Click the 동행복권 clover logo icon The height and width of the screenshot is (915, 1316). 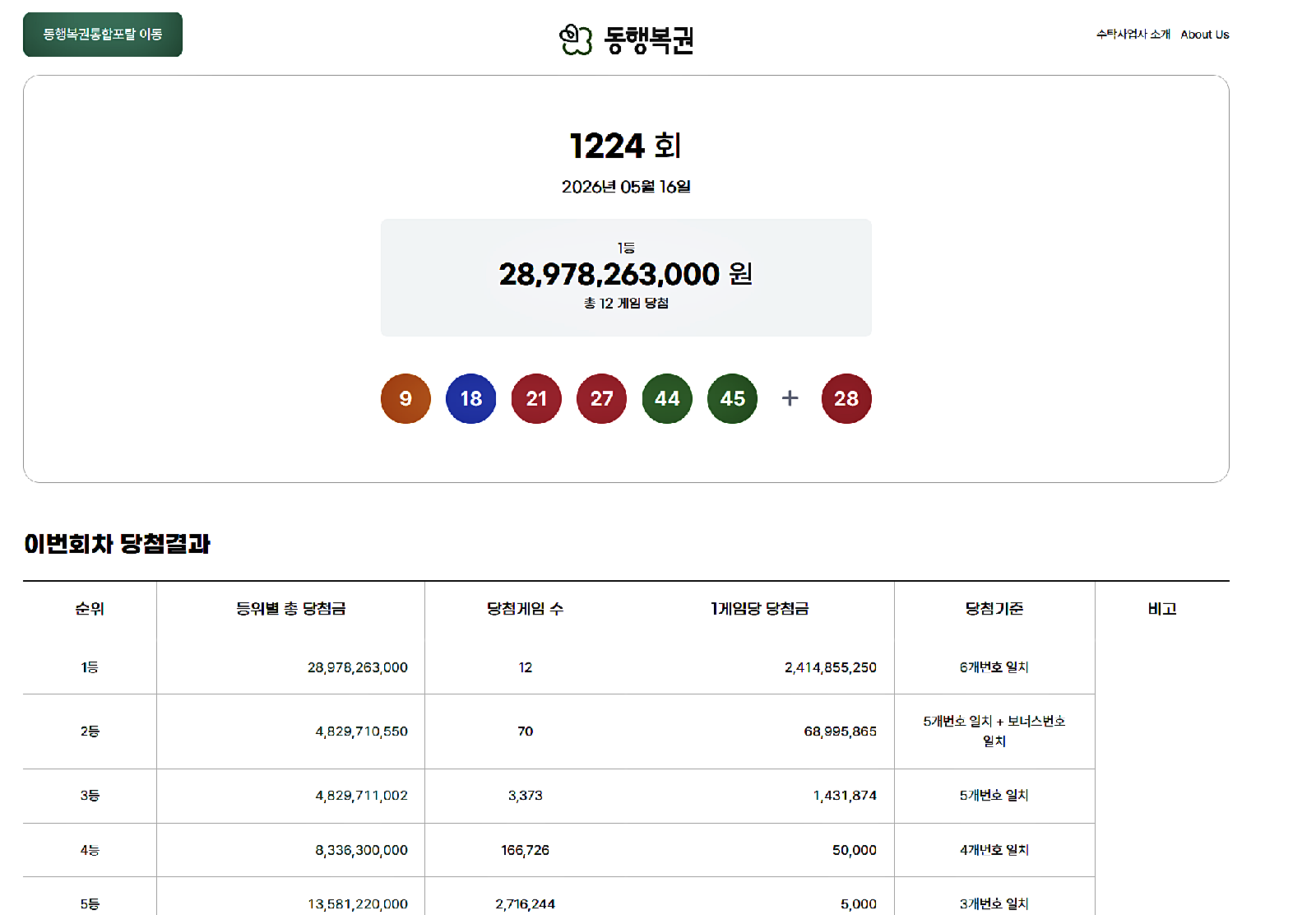[576, 39]
